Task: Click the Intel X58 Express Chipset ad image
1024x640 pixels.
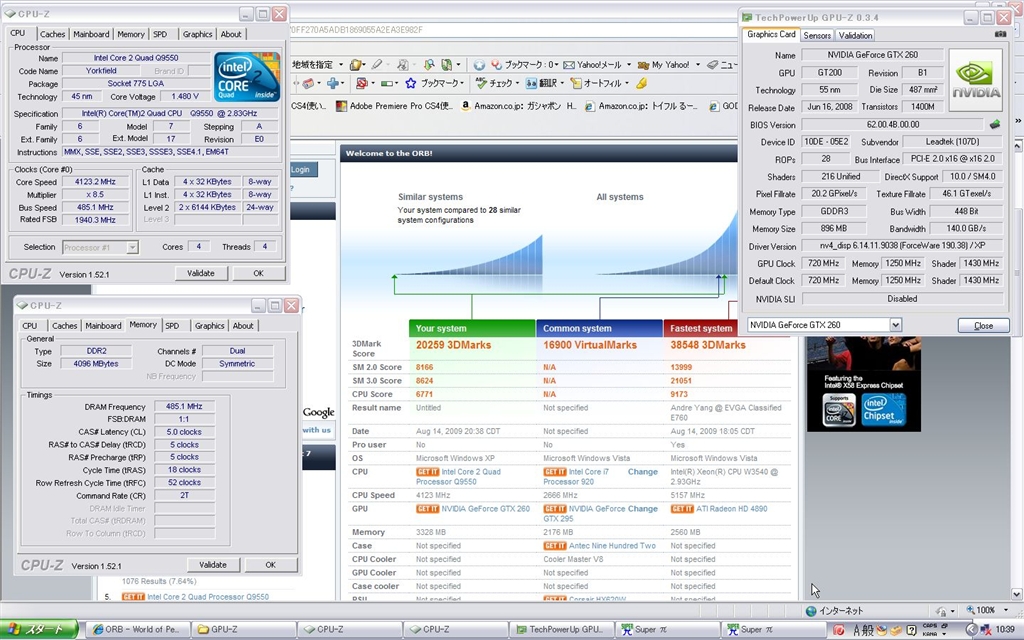Action: (863, 384)
